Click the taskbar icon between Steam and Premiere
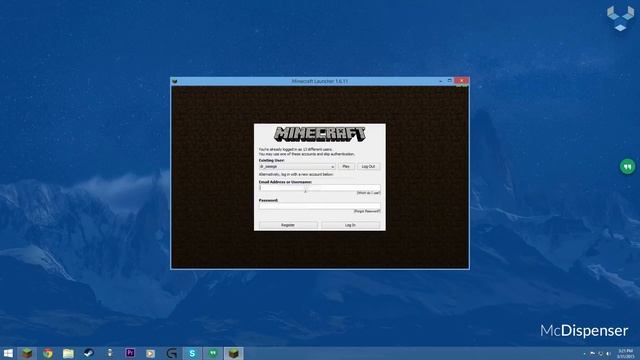The width and height of the screenshot is (640, 360). (x=109, y=353)
